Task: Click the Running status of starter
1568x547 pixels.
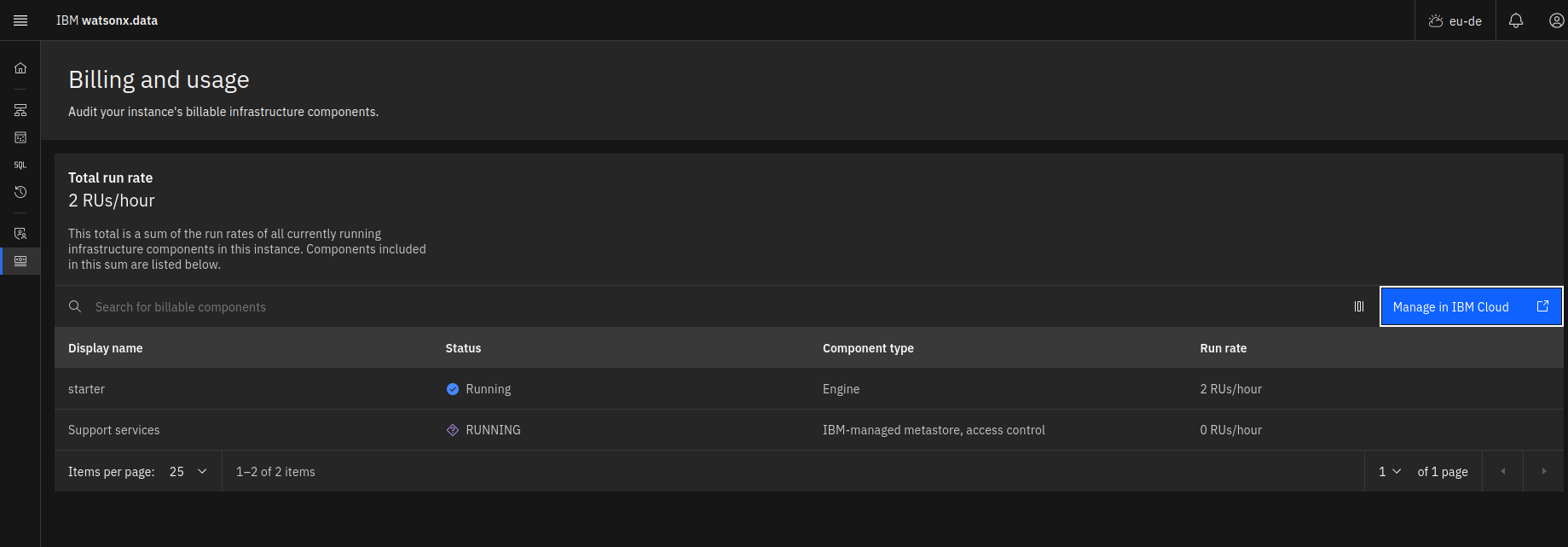Action: 489,389
